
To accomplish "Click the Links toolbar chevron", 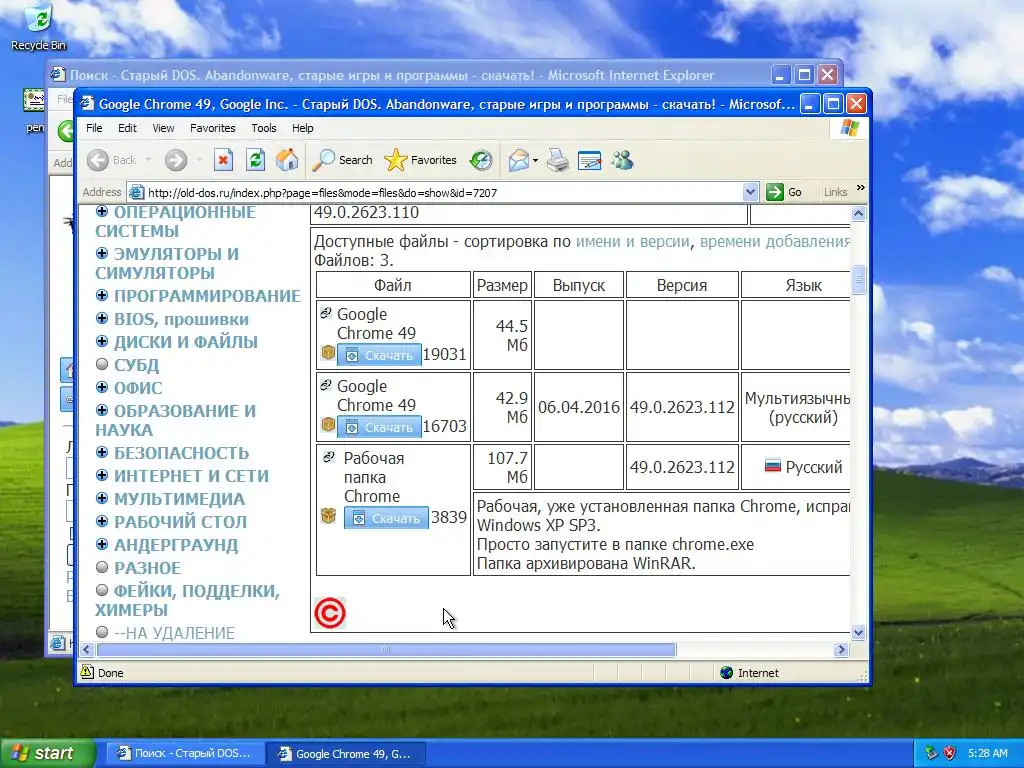I will (861, 188).
